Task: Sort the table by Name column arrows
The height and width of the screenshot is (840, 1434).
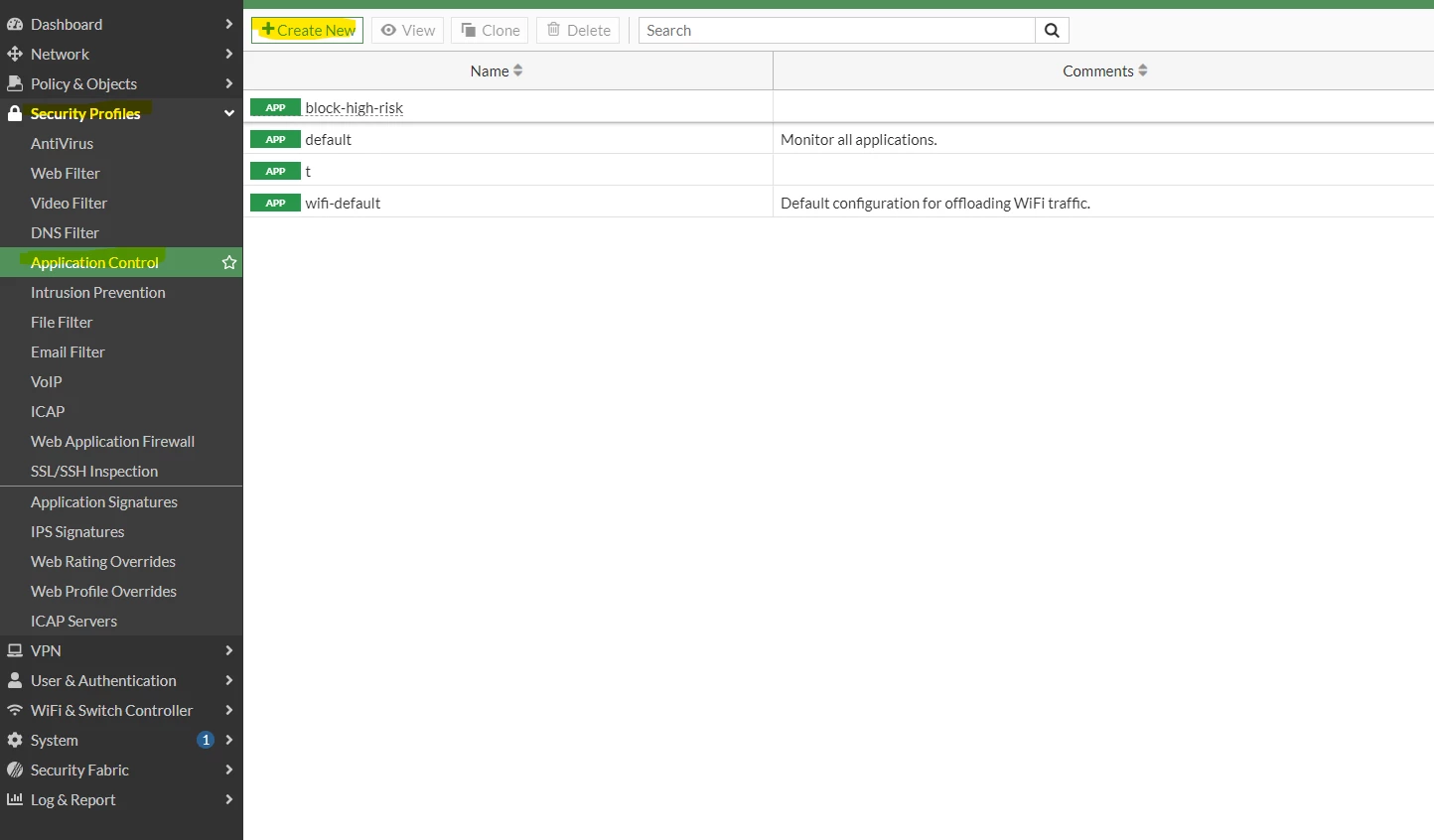Action: [517, 70]
